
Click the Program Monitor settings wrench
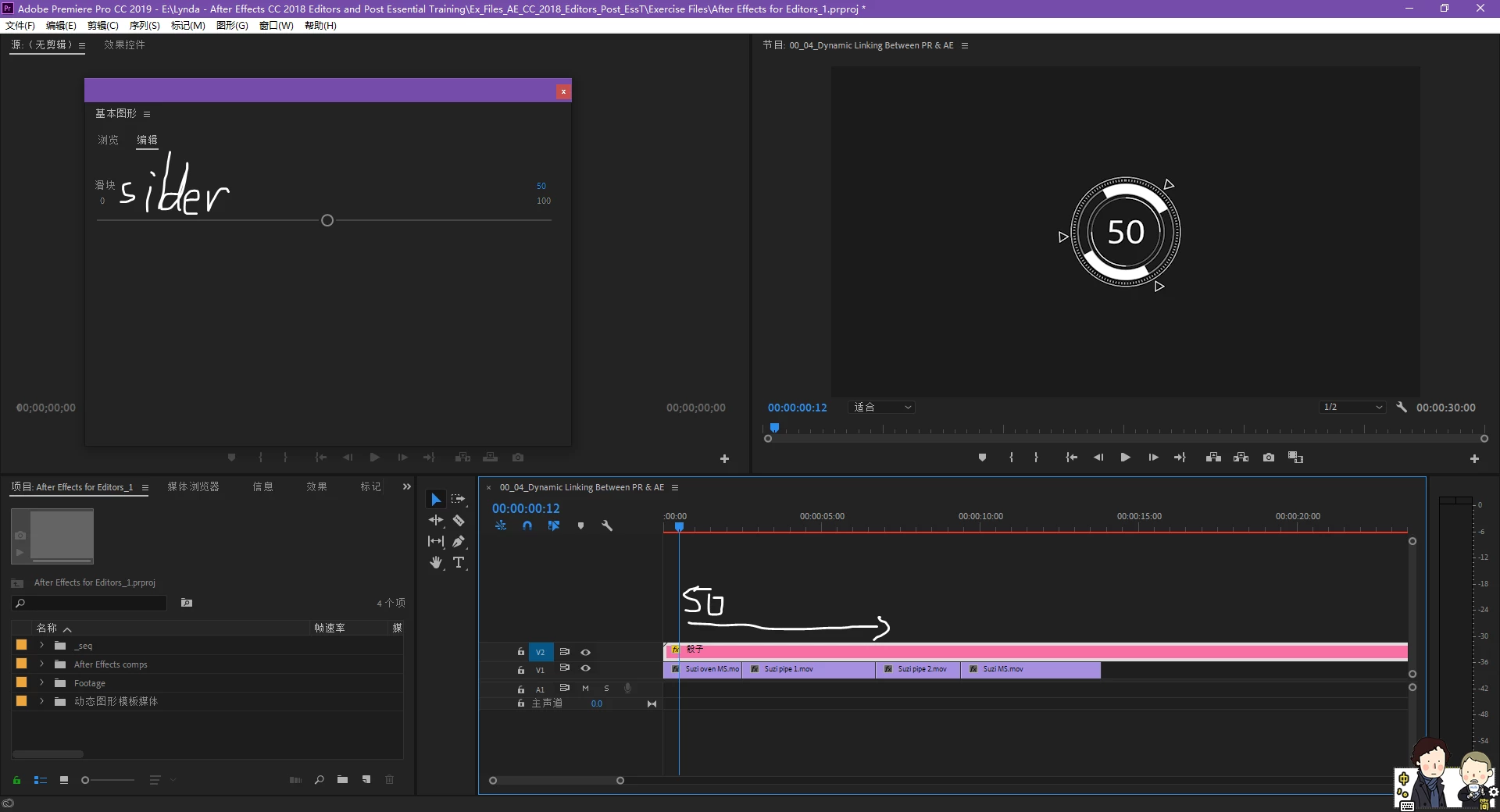pos(1402,408)
